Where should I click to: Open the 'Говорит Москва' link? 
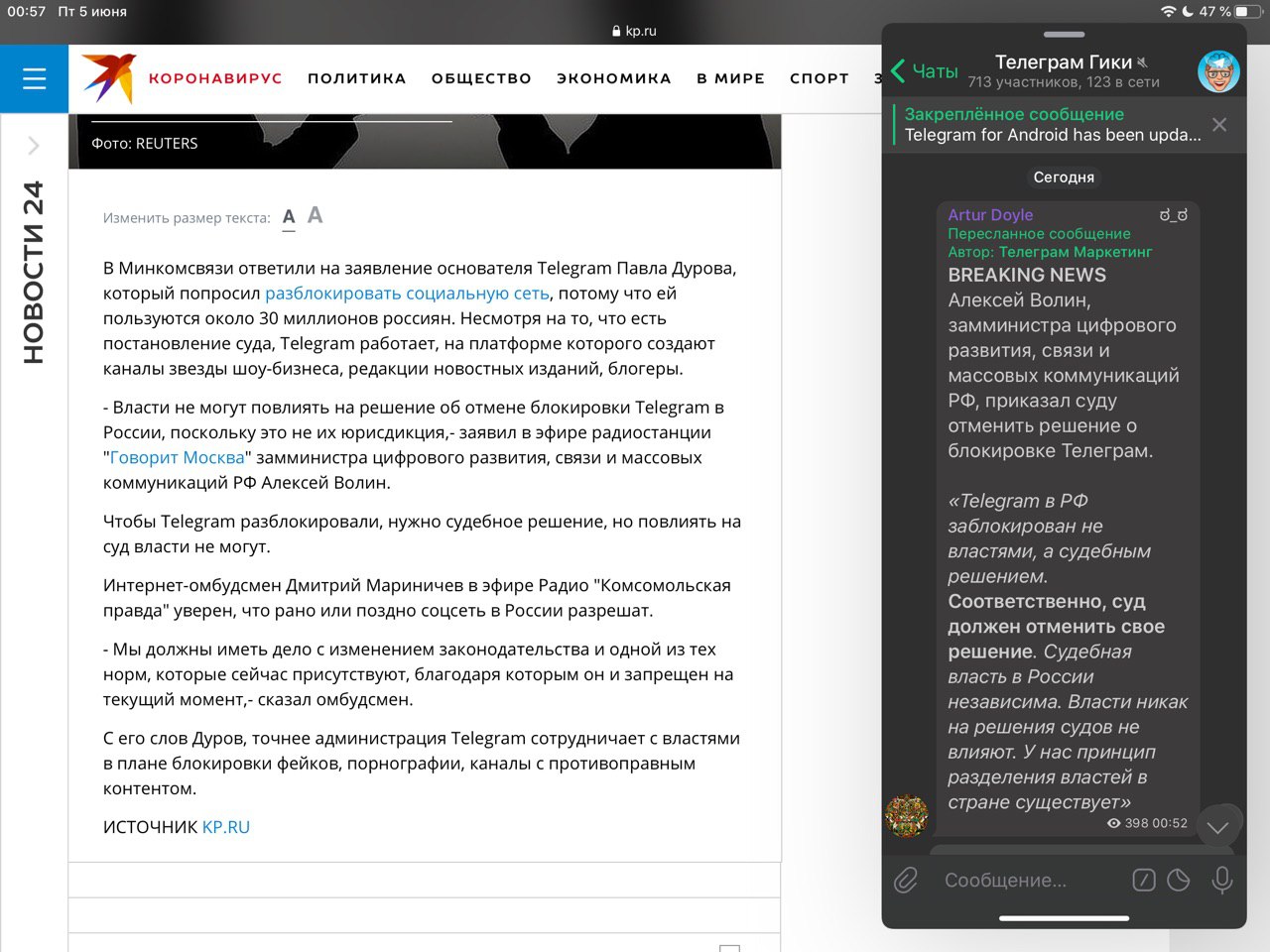tap(177, 458)
